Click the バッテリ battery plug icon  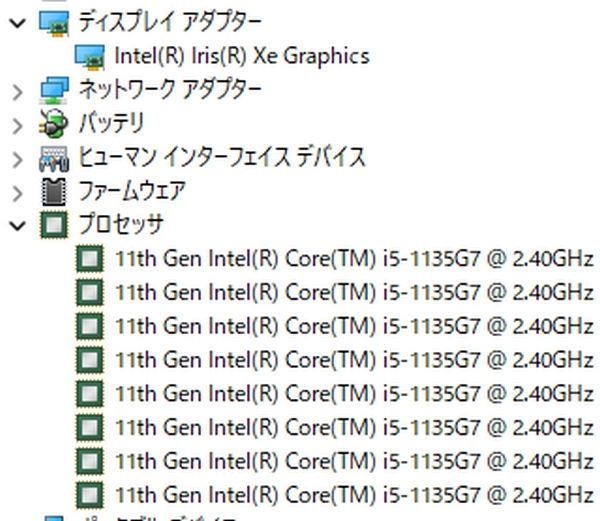click(54, 123)
